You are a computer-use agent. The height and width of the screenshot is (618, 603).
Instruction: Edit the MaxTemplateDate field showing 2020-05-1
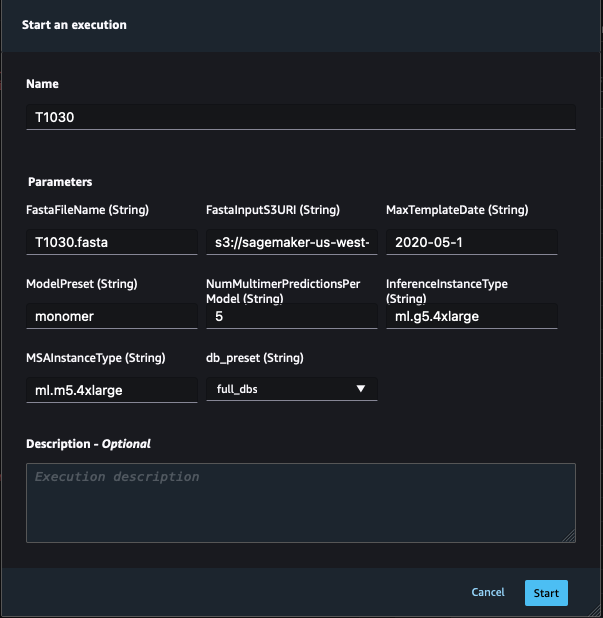pyautogui.click(x=472, y=242)
